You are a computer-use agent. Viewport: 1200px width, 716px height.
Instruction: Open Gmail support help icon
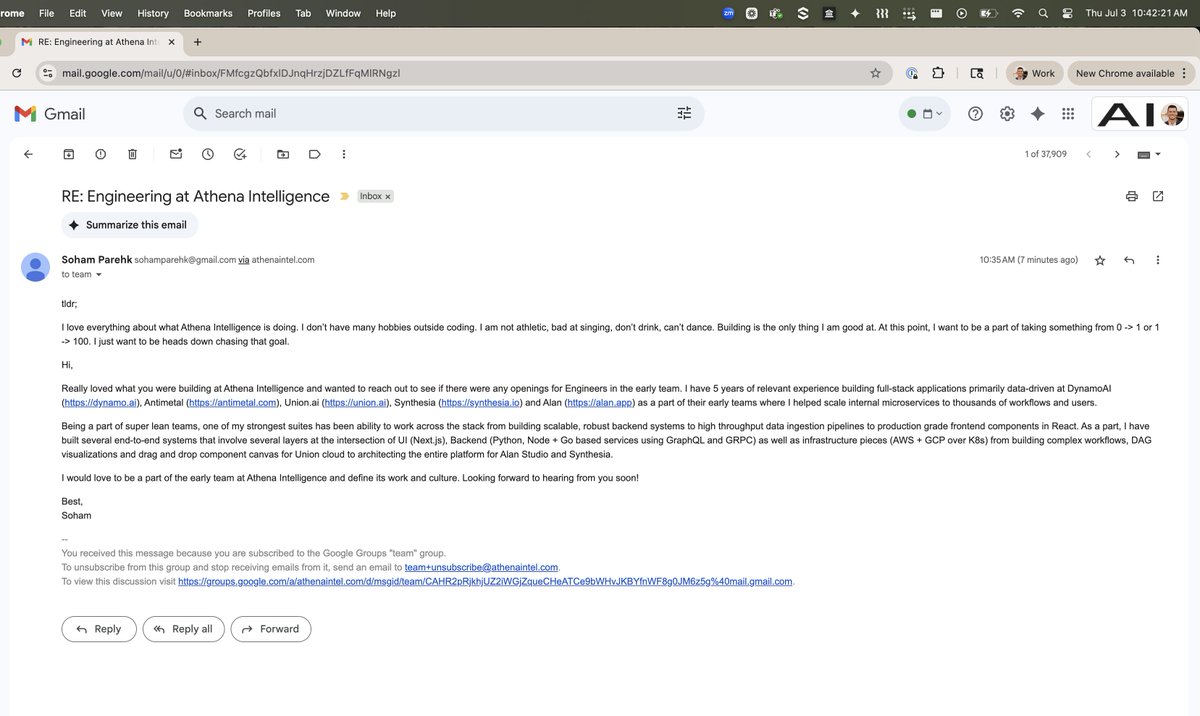point(976,114)
